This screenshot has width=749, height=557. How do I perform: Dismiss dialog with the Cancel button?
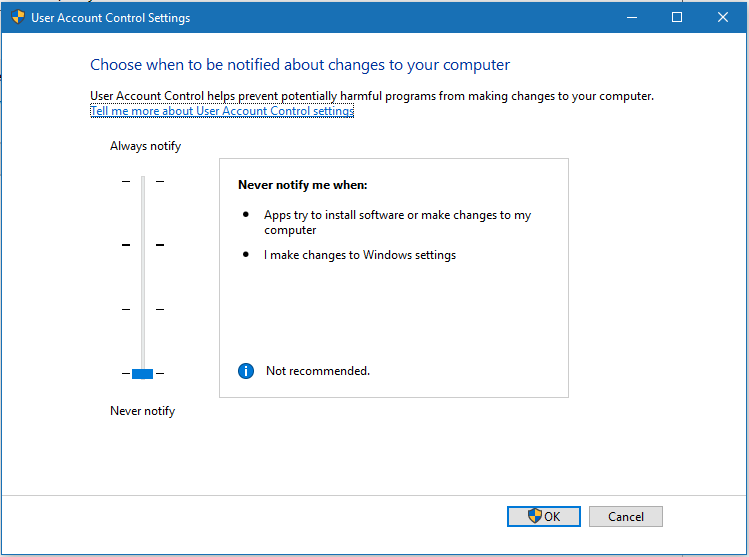[x=626, y=516]
